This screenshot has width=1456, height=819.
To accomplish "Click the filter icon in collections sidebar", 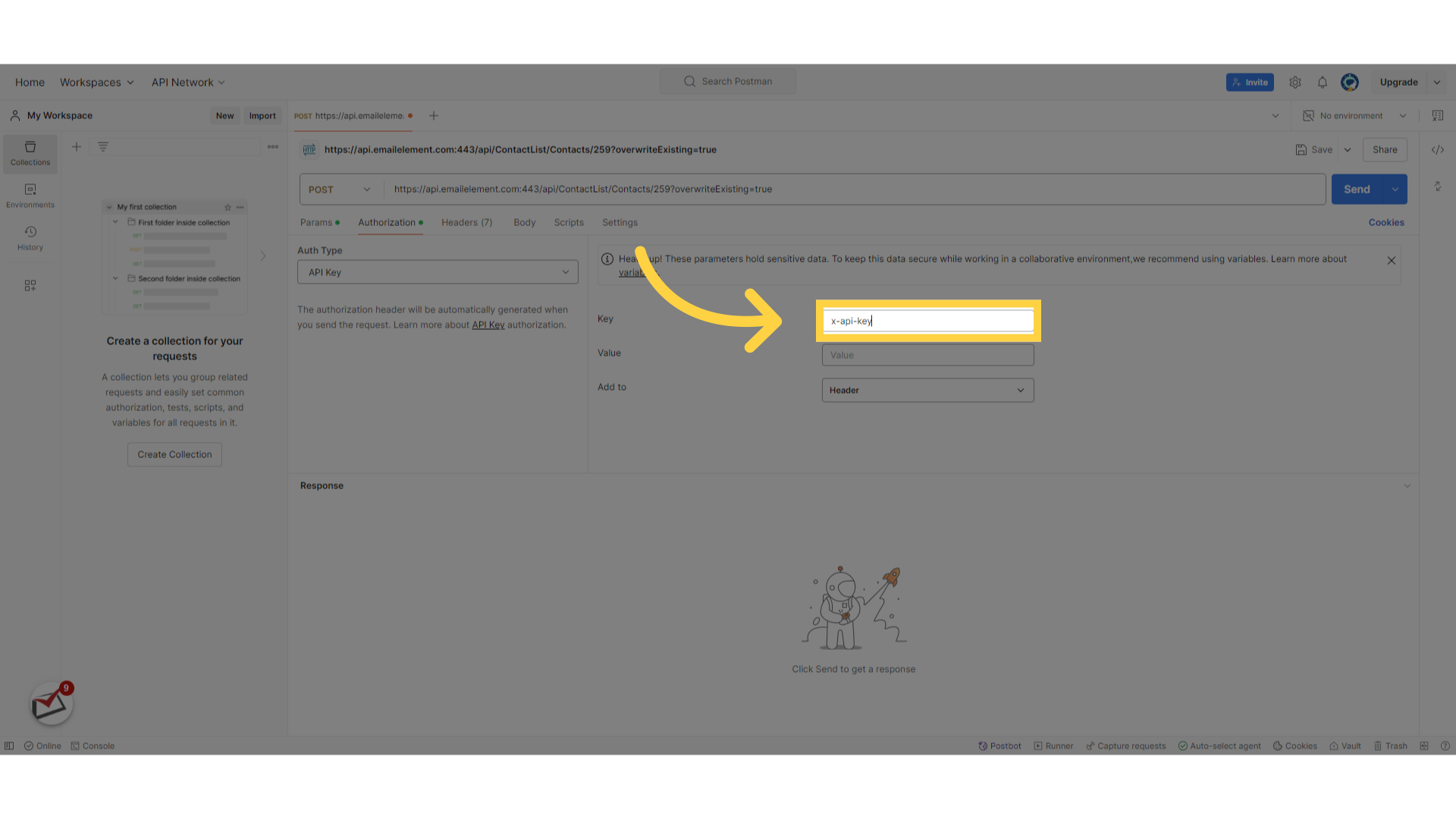I will point(103,147).
